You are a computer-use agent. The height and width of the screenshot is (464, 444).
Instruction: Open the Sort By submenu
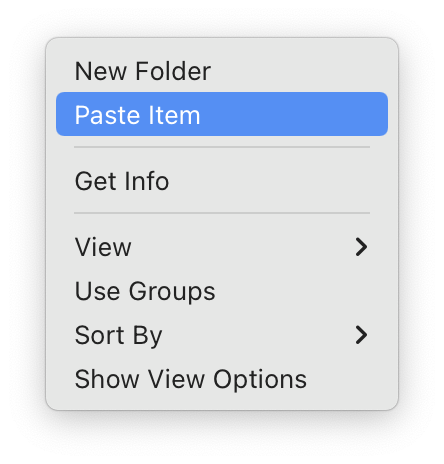pos(222,335)
